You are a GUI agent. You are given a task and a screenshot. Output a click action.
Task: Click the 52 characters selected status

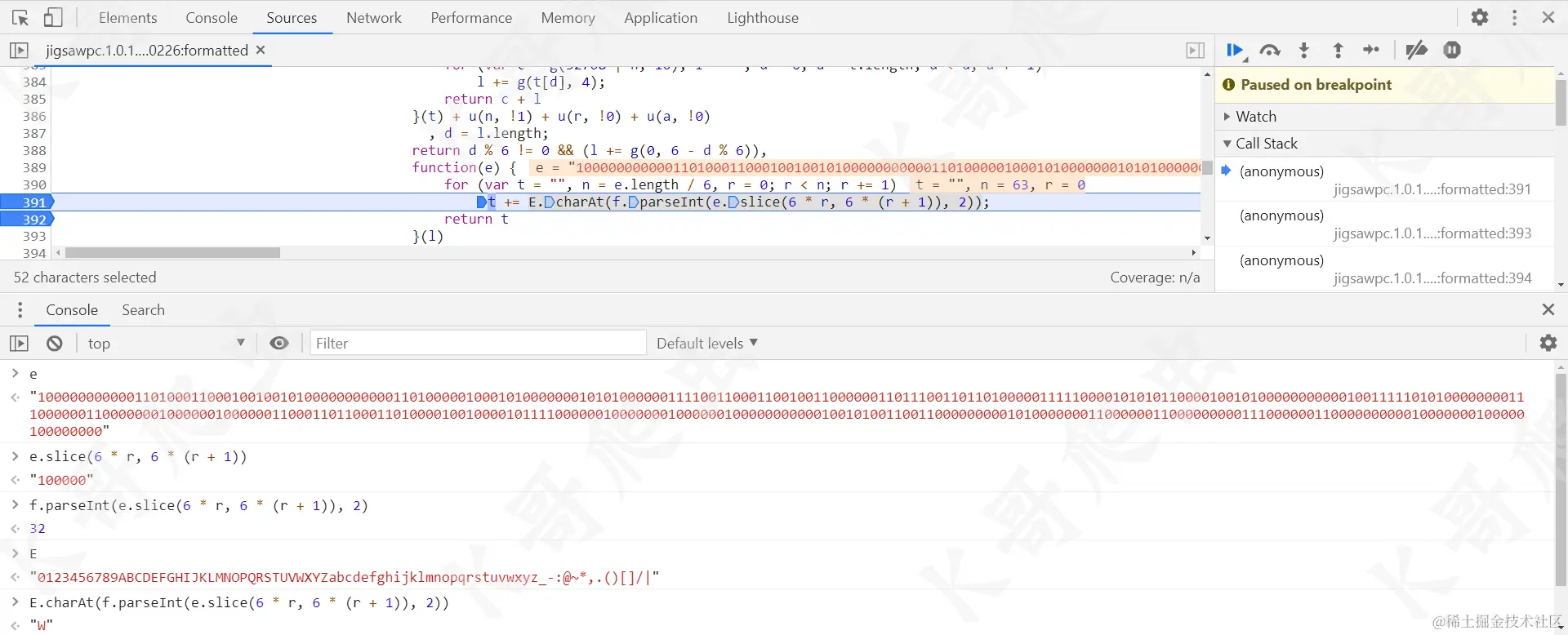click(x=85, y=278)
